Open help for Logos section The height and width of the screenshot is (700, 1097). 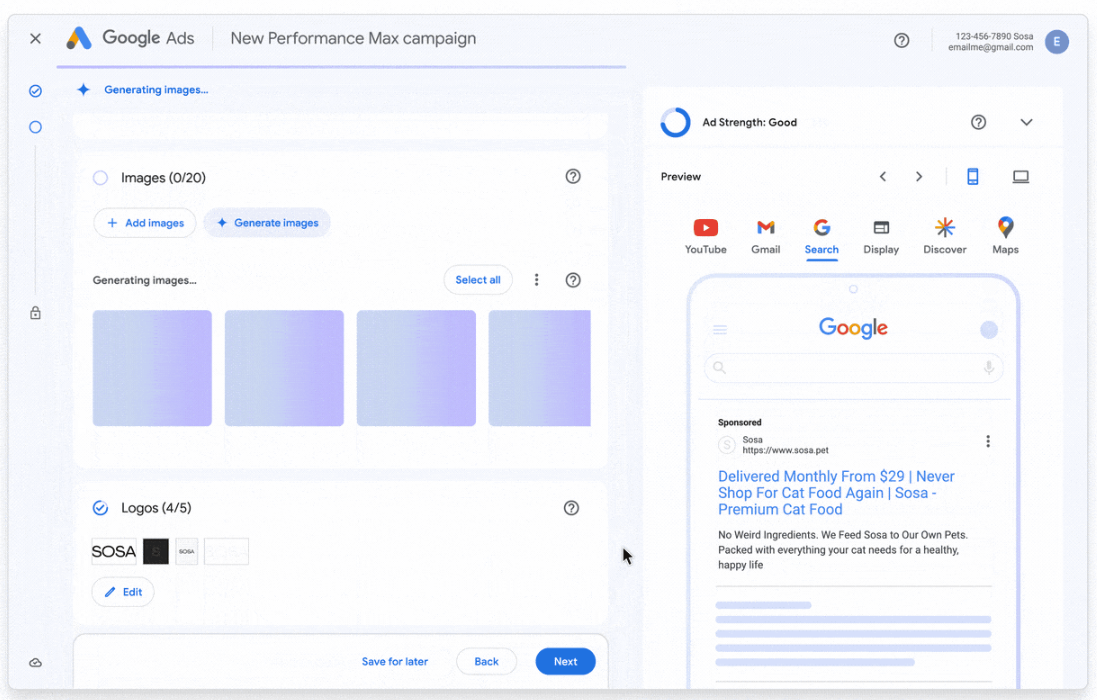coord(572,508)
